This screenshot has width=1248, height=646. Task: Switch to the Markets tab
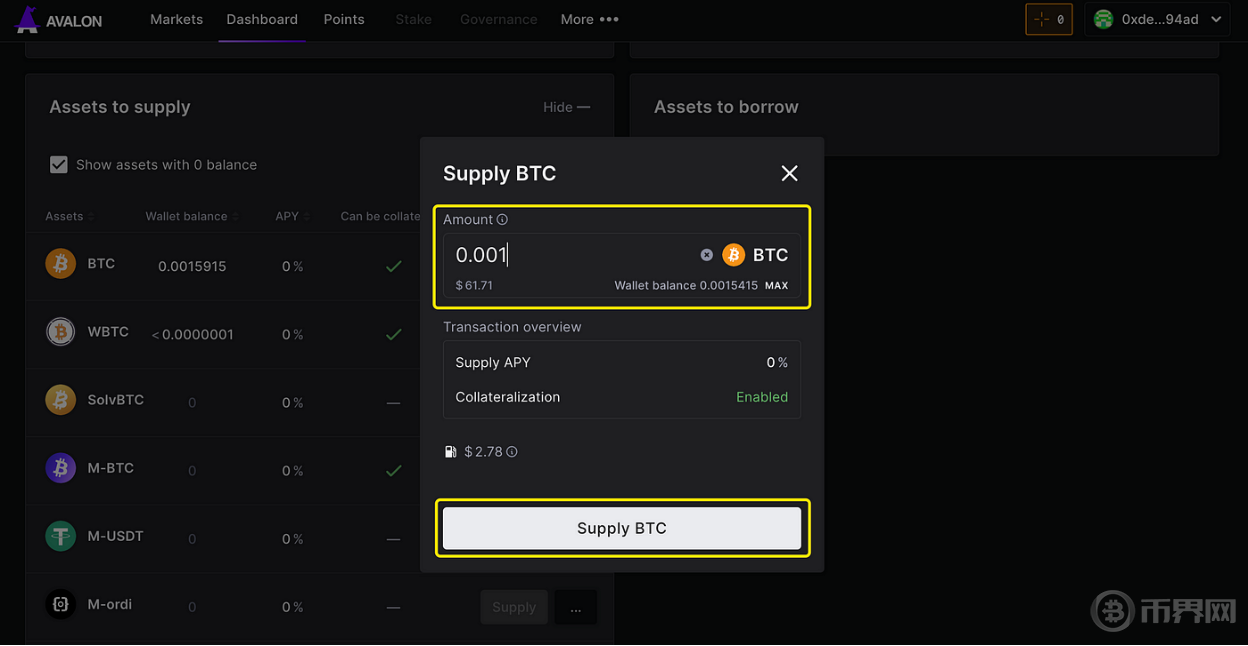[176, 19]
